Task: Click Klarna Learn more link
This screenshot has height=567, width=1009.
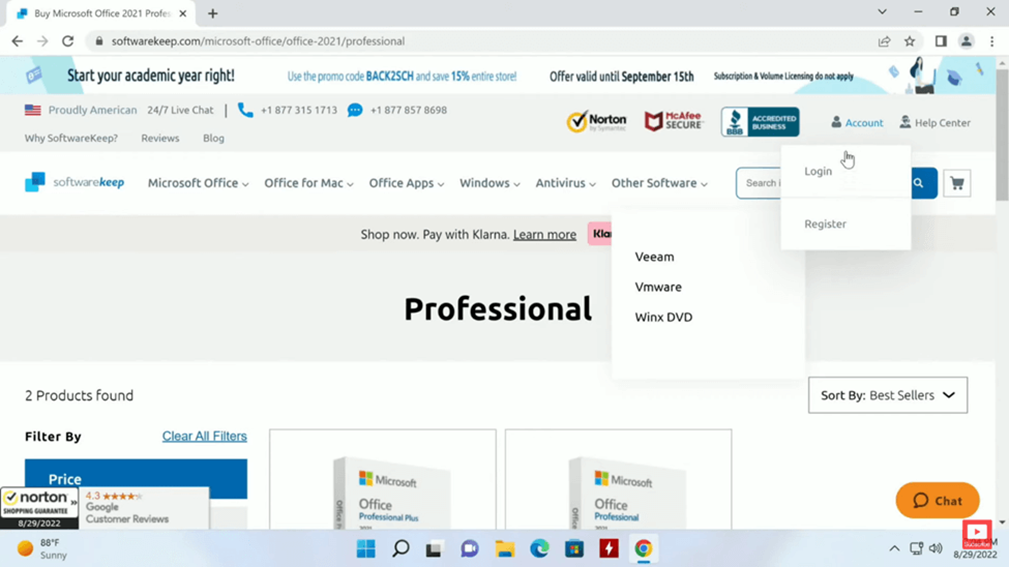Action: (x=544, y=234)
